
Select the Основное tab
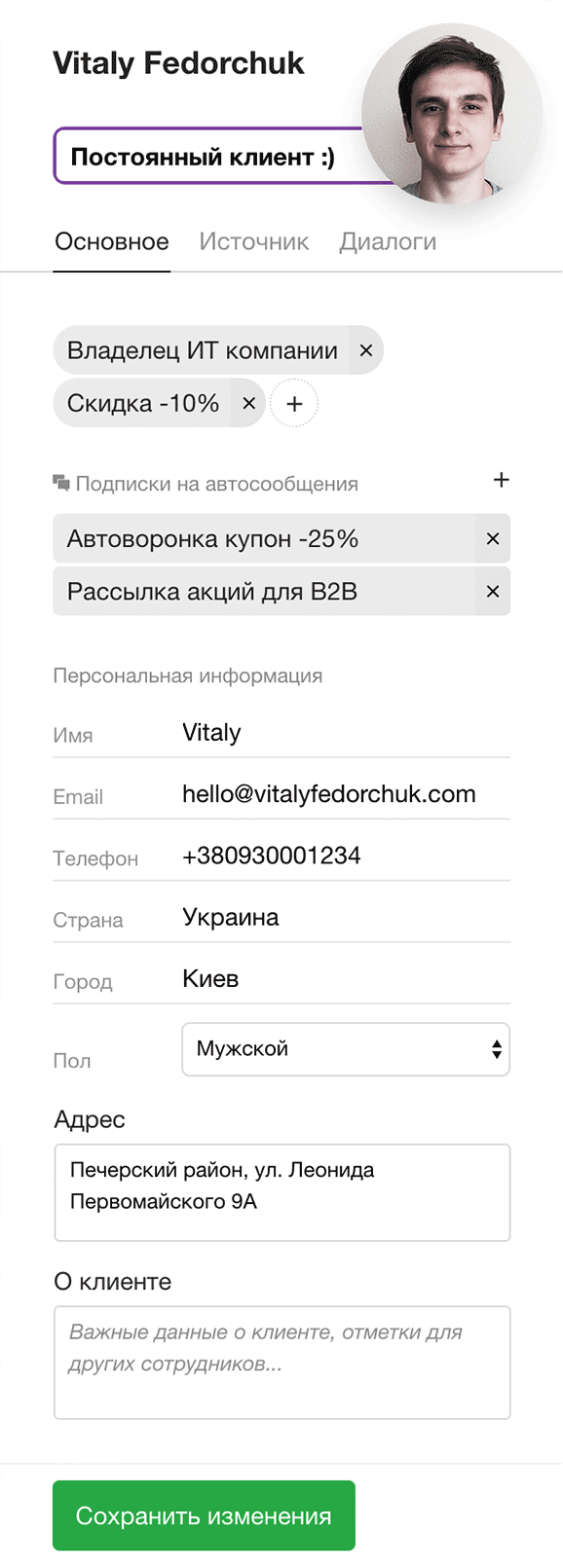tap(112, 241)
